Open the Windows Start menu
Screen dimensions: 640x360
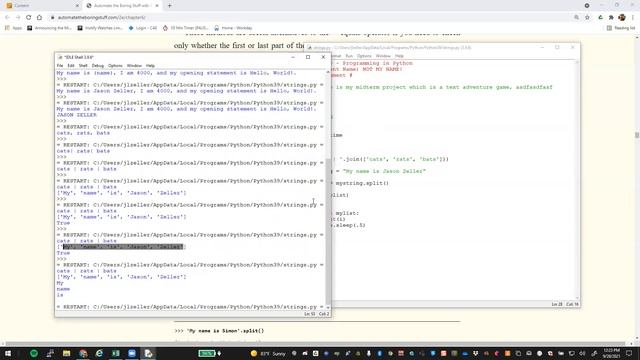(8, 353)
